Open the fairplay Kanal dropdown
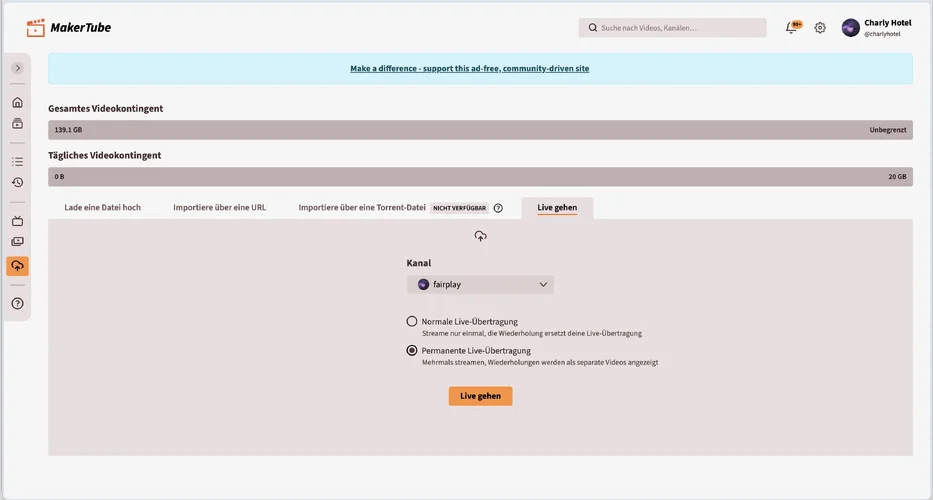The image size is (933, 500). coord(480,285)
